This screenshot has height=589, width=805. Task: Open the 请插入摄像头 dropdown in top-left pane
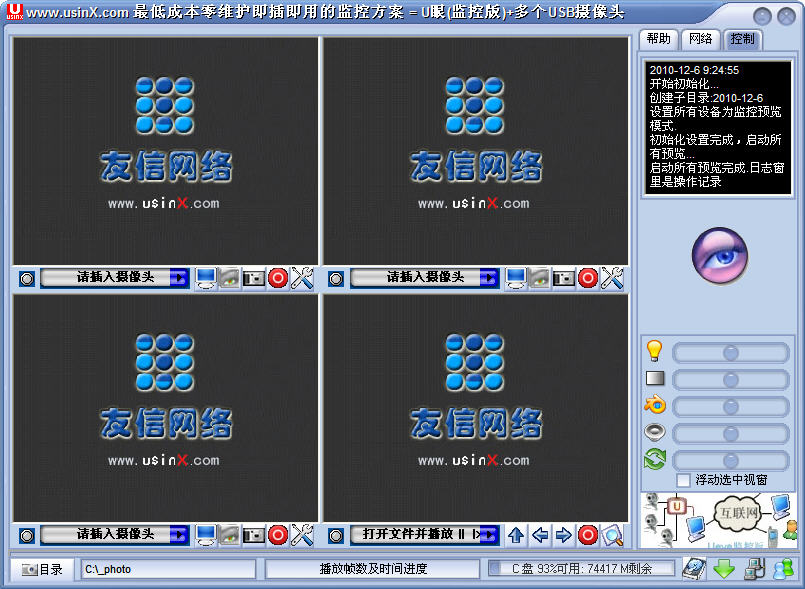pos(115,278)
